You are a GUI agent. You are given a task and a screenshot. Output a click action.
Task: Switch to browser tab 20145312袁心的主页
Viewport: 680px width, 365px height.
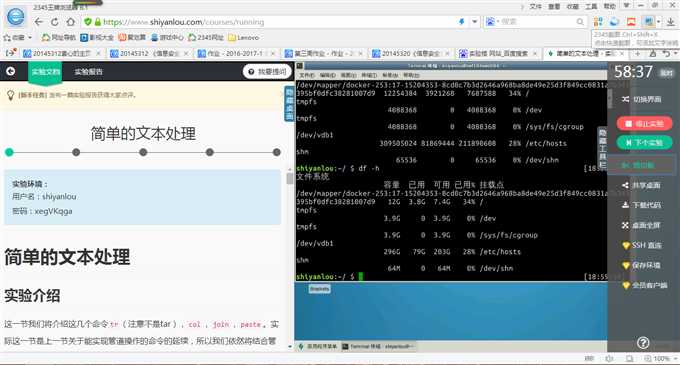coord(61,53)
